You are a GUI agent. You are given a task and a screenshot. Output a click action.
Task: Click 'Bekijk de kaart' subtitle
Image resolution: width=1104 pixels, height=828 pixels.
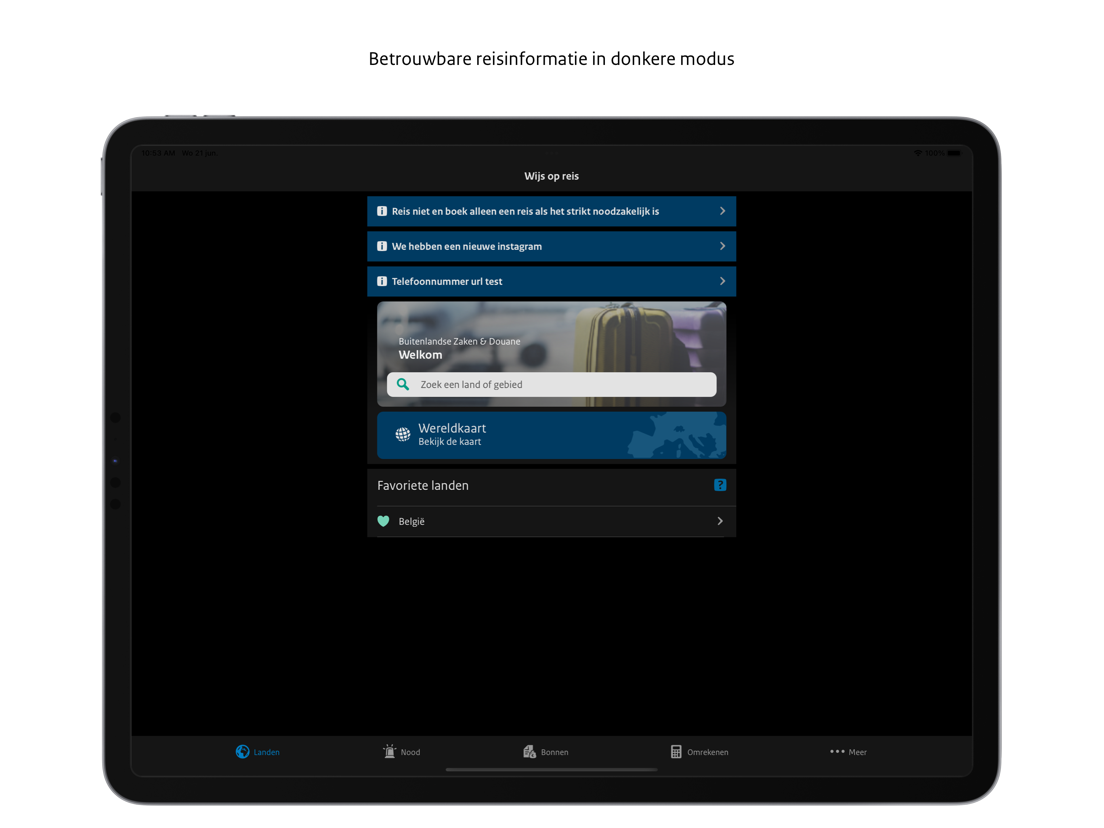coord(449,441)
